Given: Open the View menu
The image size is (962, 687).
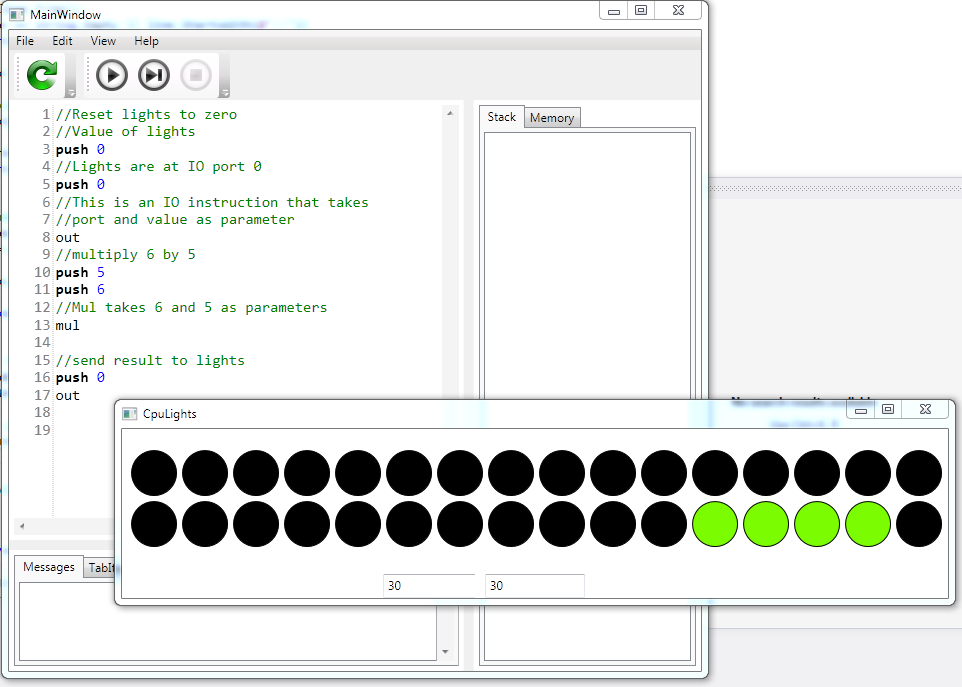Looking at the screenshot, I should tap(103, 40).
